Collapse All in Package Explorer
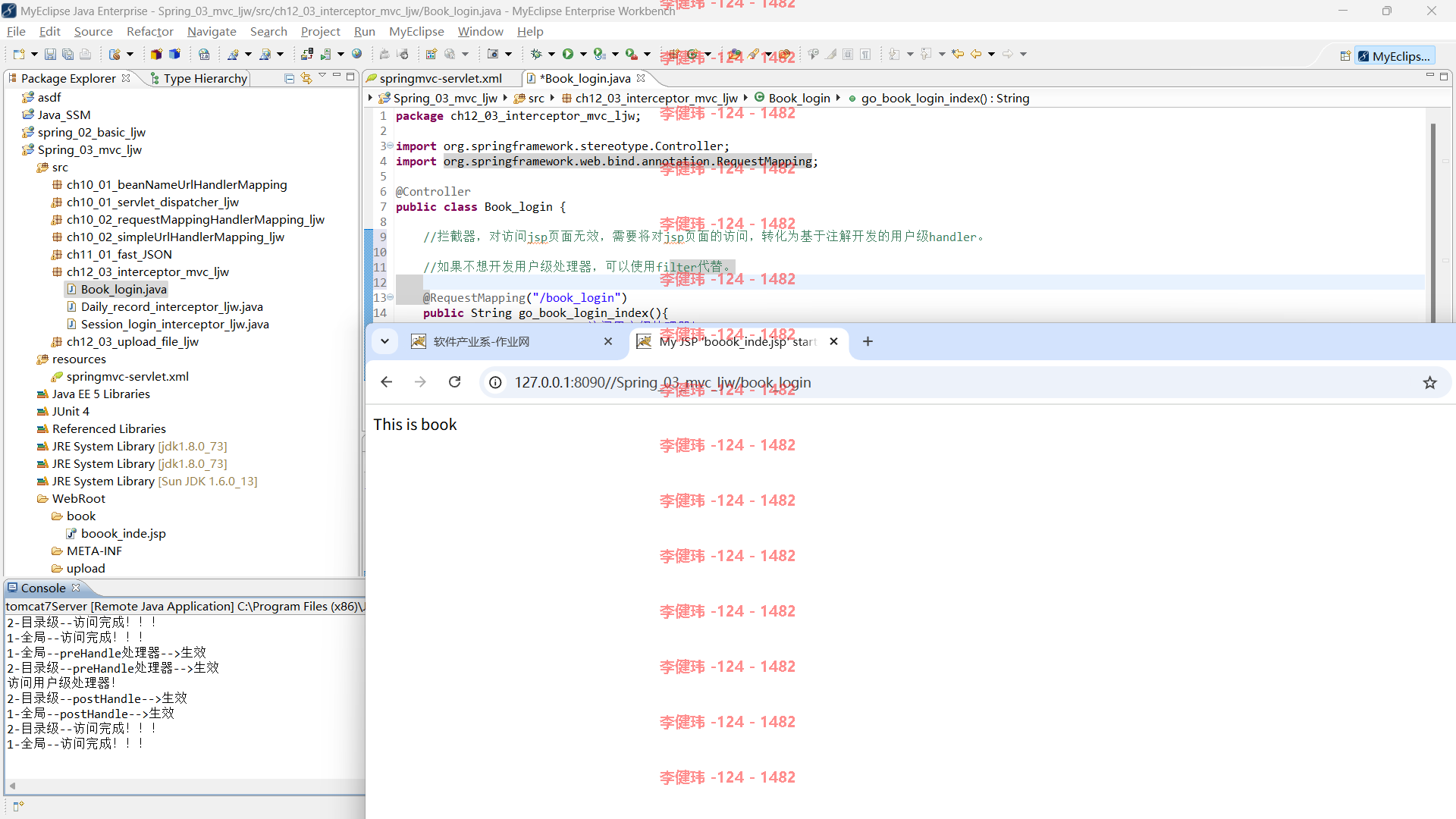Viewport: 1456px width, 819px height. [290, 78]
